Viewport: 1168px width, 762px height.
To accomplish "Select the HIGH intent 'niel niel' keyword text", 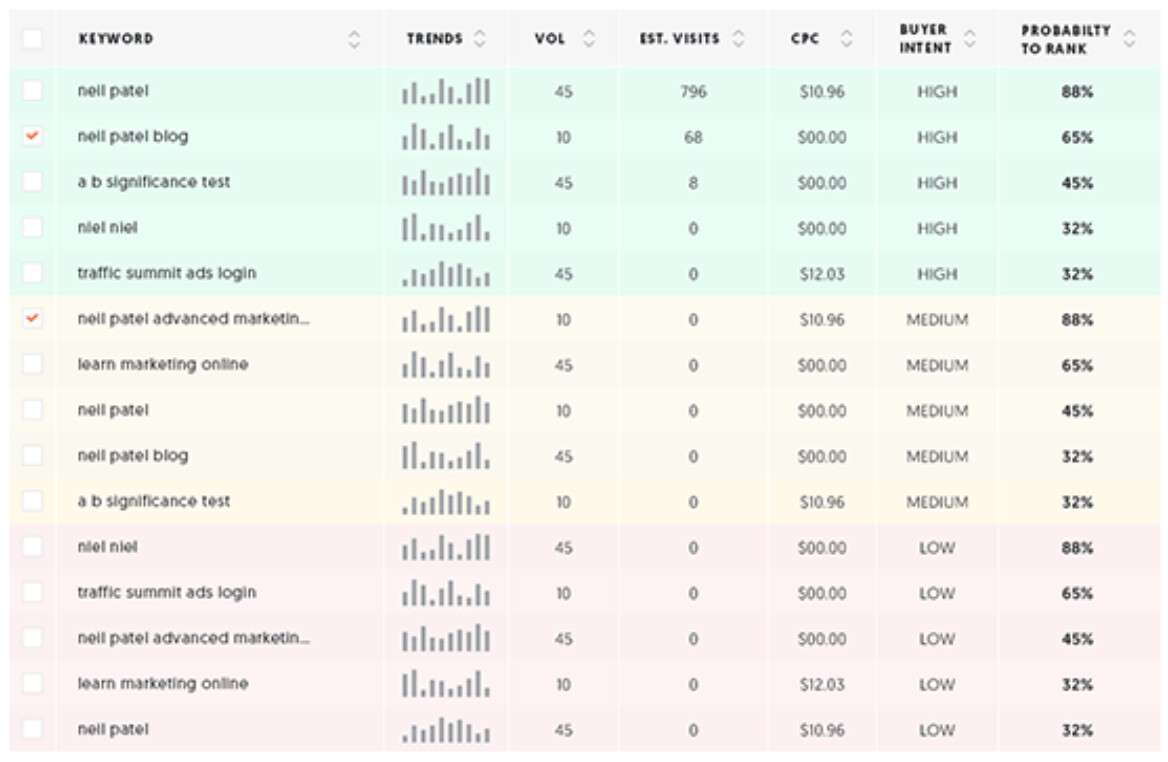I will click(x=107, y=227).
